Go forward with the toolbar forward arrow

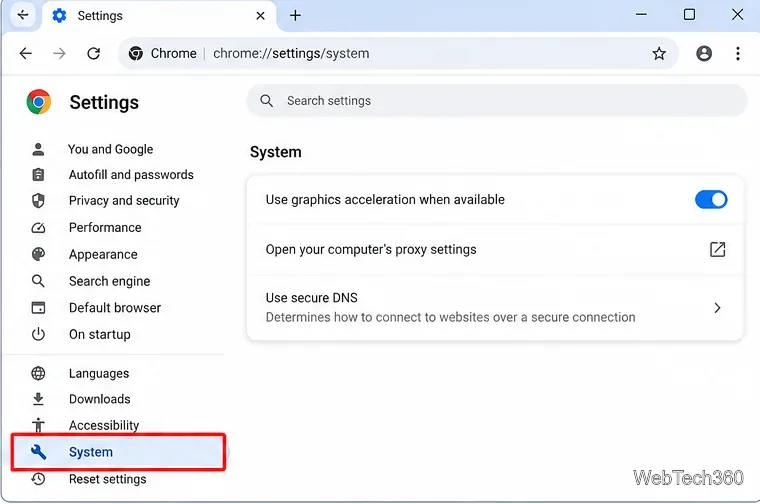pos(59,53)
